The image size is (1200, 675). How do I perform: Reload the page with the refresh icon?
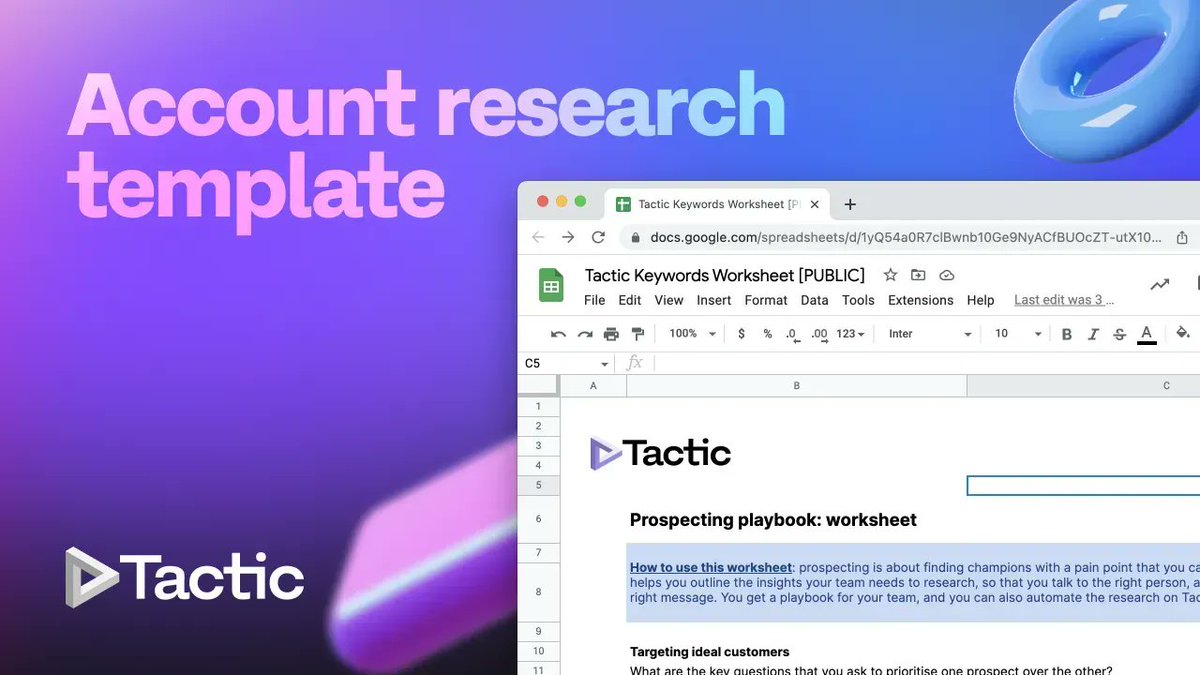click(599, 237)
